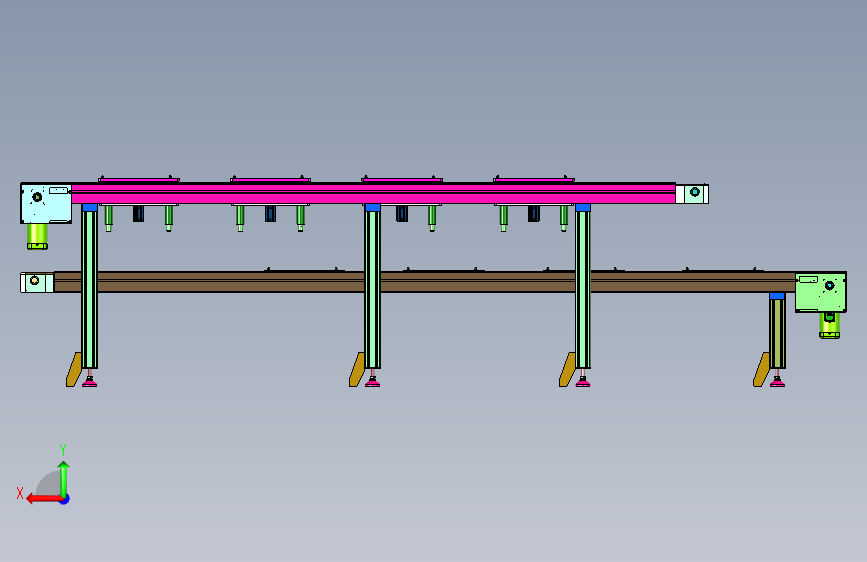Select the third tall support leg from left
Screen dimensions: 867x562
[x=583, y=289]
